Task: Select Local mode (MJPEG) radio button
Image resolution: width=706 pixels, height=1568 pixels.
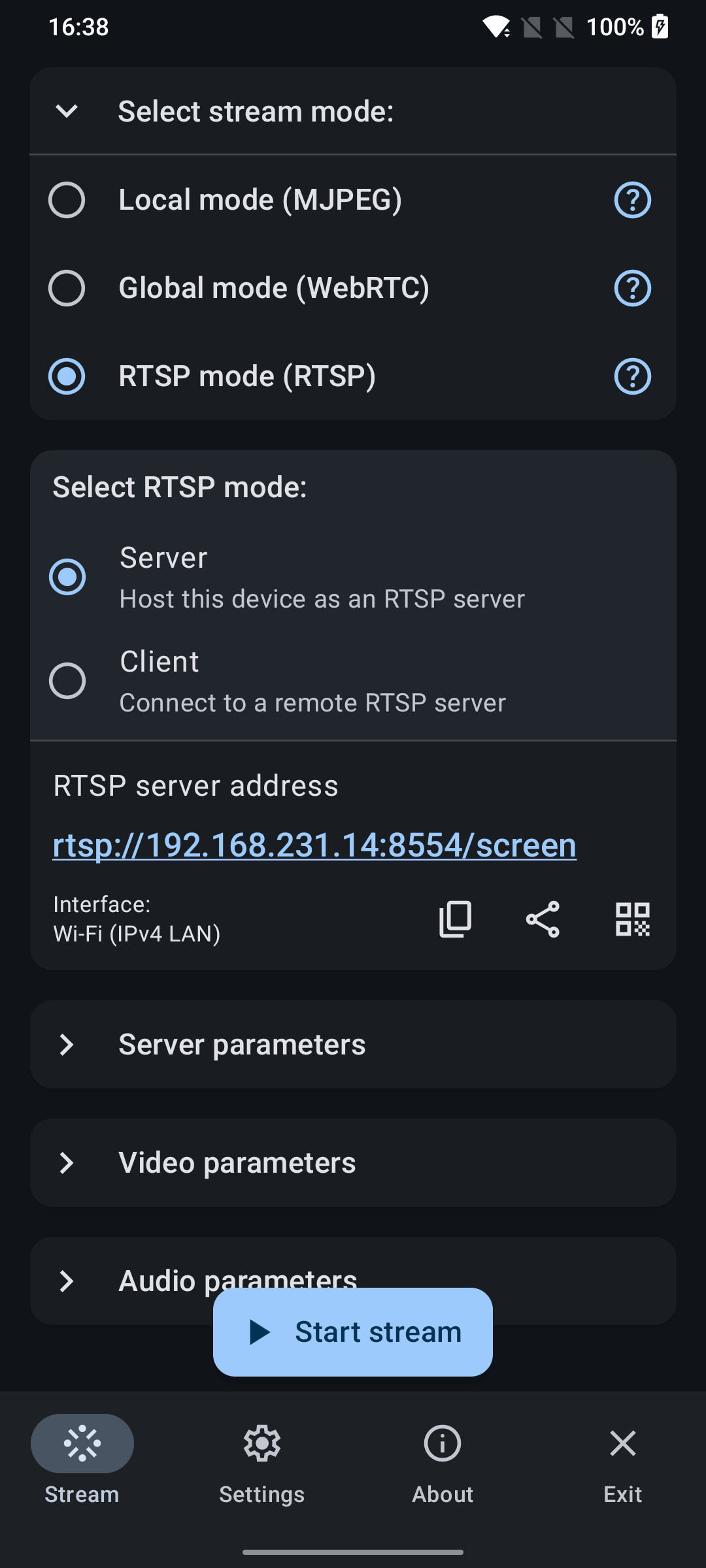Action: pyautogui.click(x=67, y=200)
